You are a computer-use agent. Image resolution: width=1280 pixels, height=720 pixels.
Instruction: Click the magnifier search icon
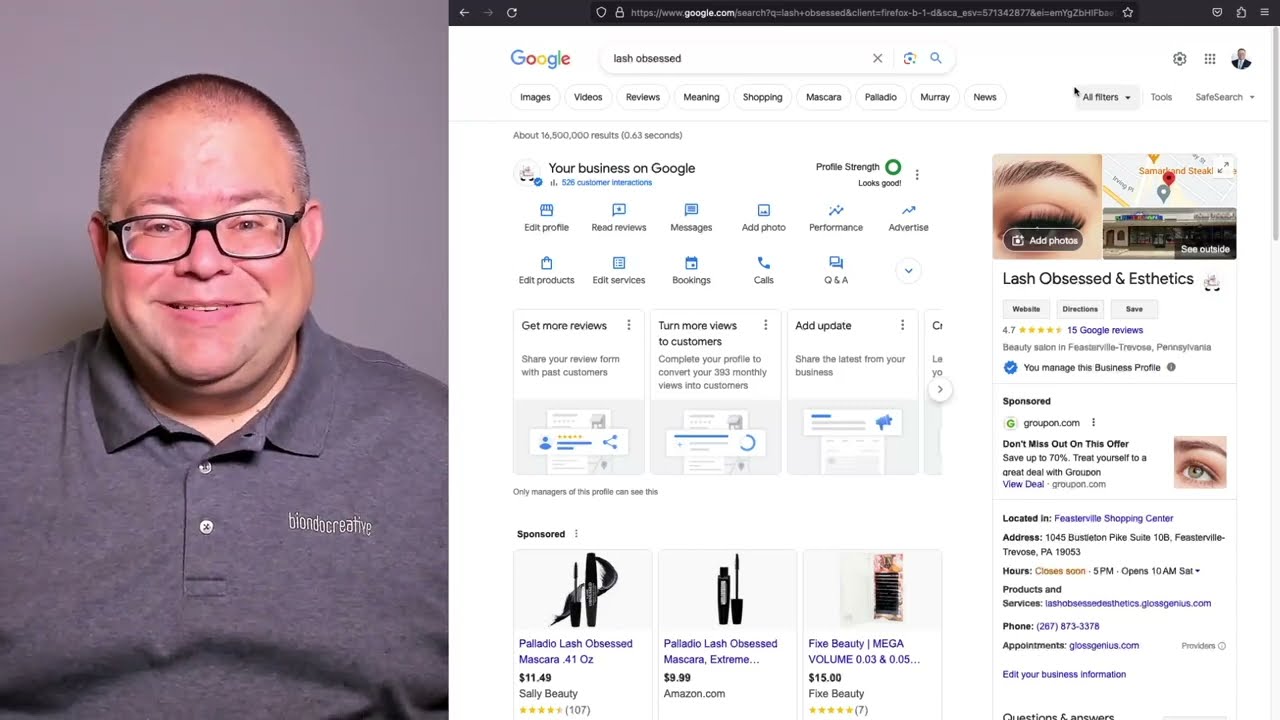pyautogui.click(x=936, y=58)
